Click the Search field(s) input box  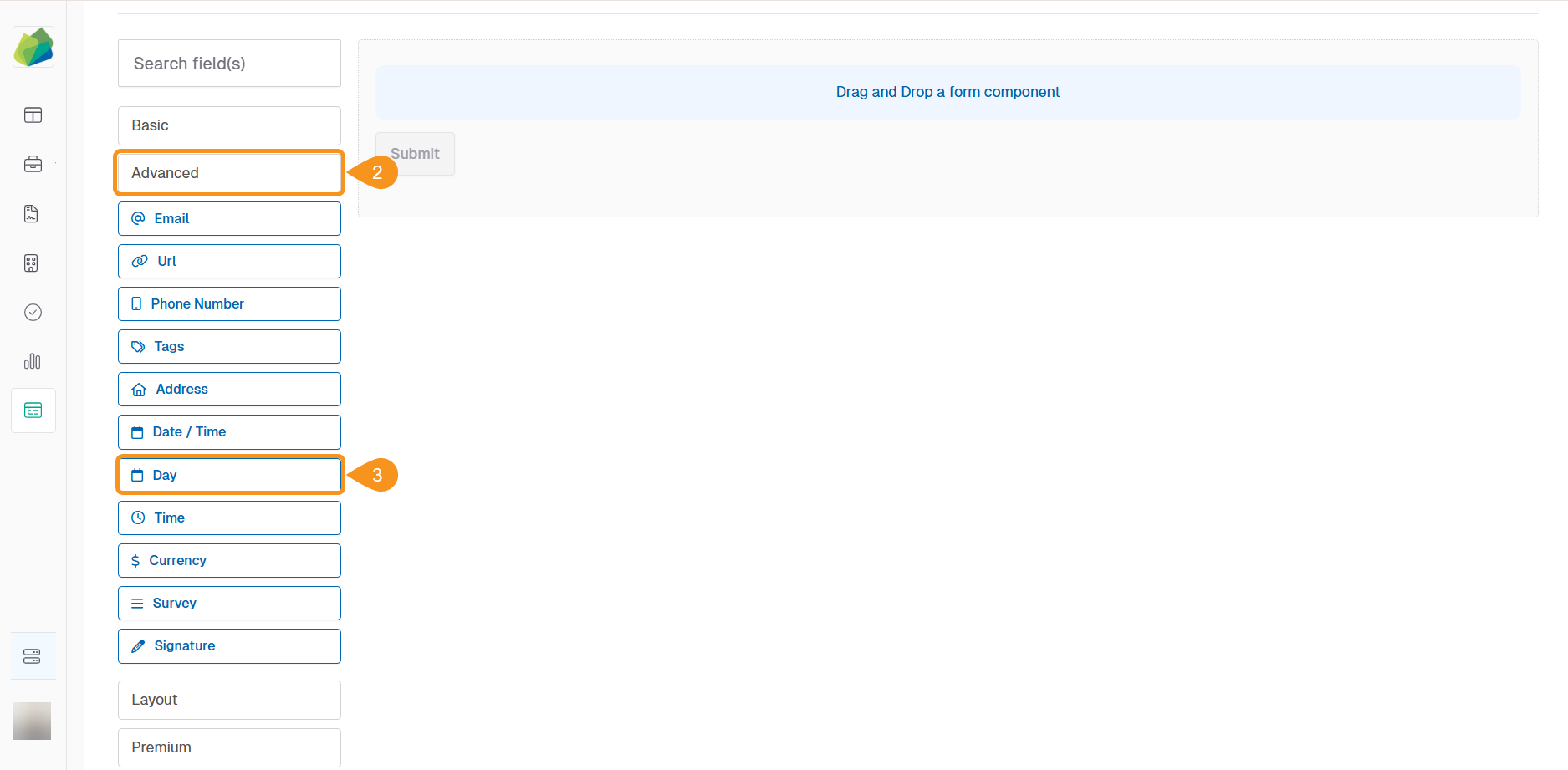pyautogui.click(x=228, y=63)
